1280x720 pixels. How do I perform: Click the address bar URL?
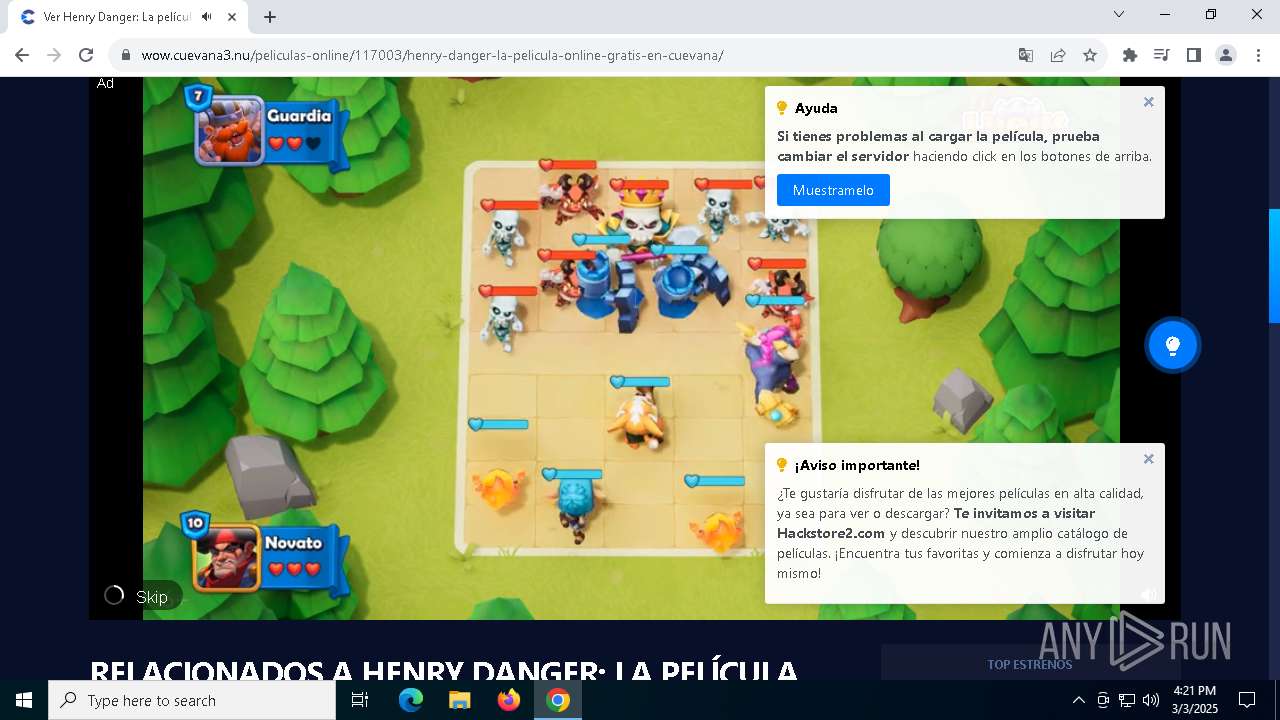pos(432,55)
